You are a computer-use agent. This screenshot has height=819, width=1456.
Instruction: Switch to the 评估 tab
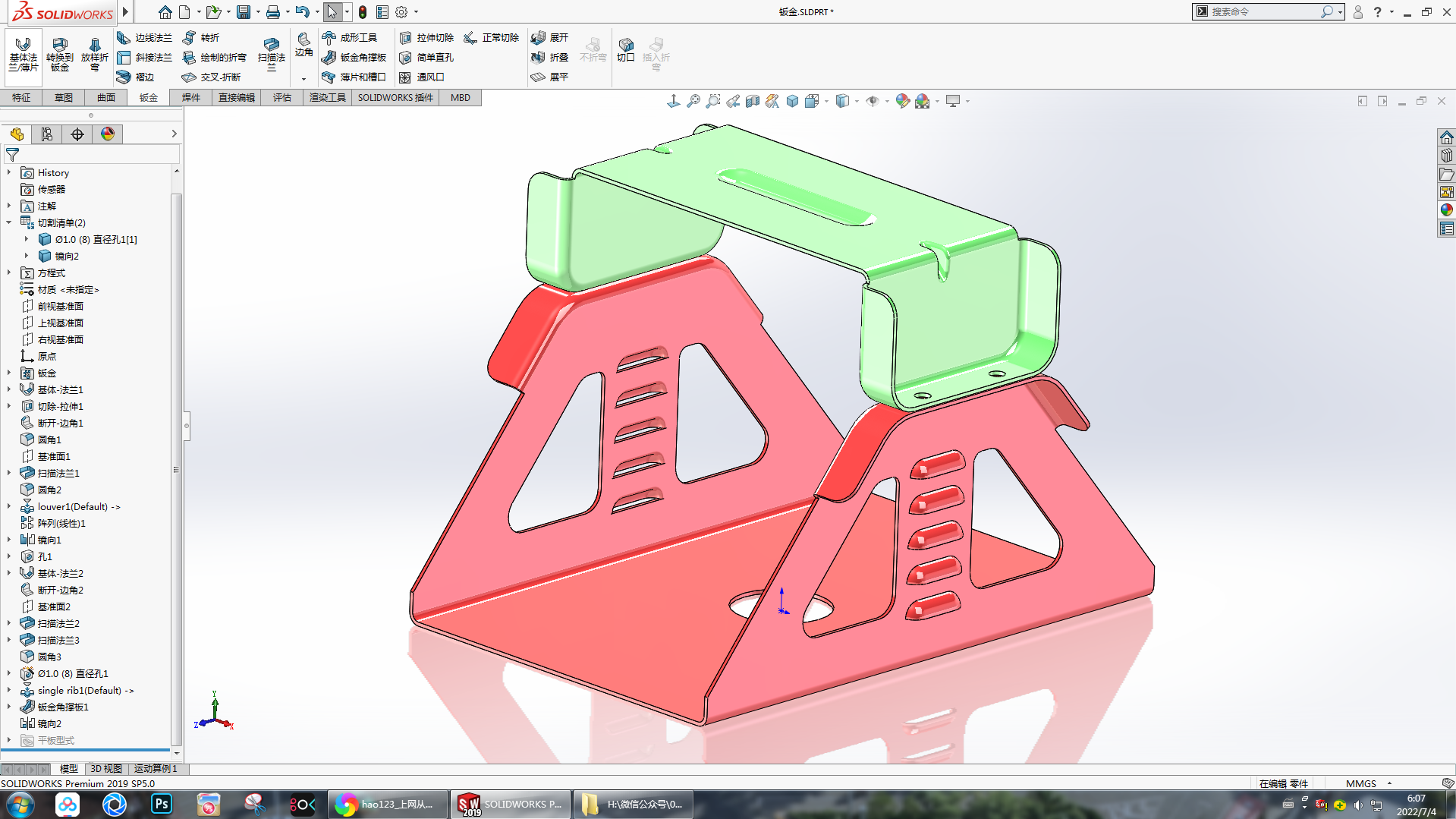pos(282,98)
